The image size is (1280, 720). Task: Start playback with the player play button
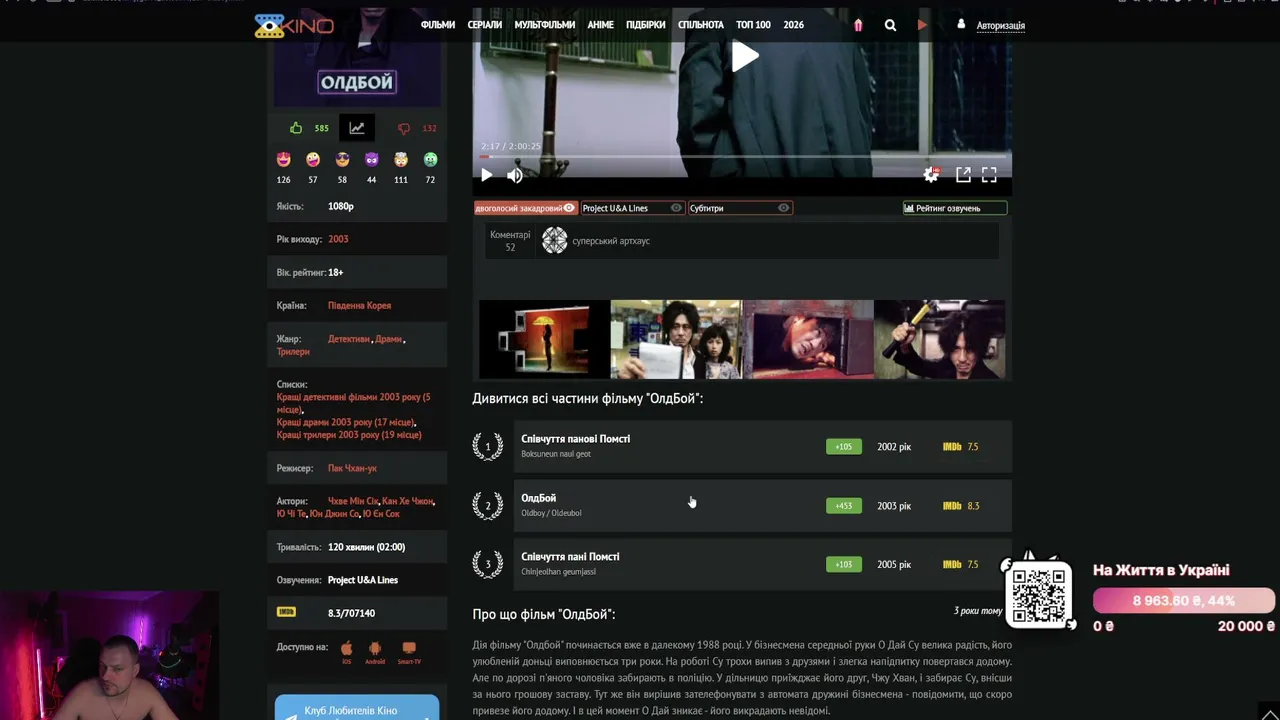pyautogui.click(x=486, y=175)
